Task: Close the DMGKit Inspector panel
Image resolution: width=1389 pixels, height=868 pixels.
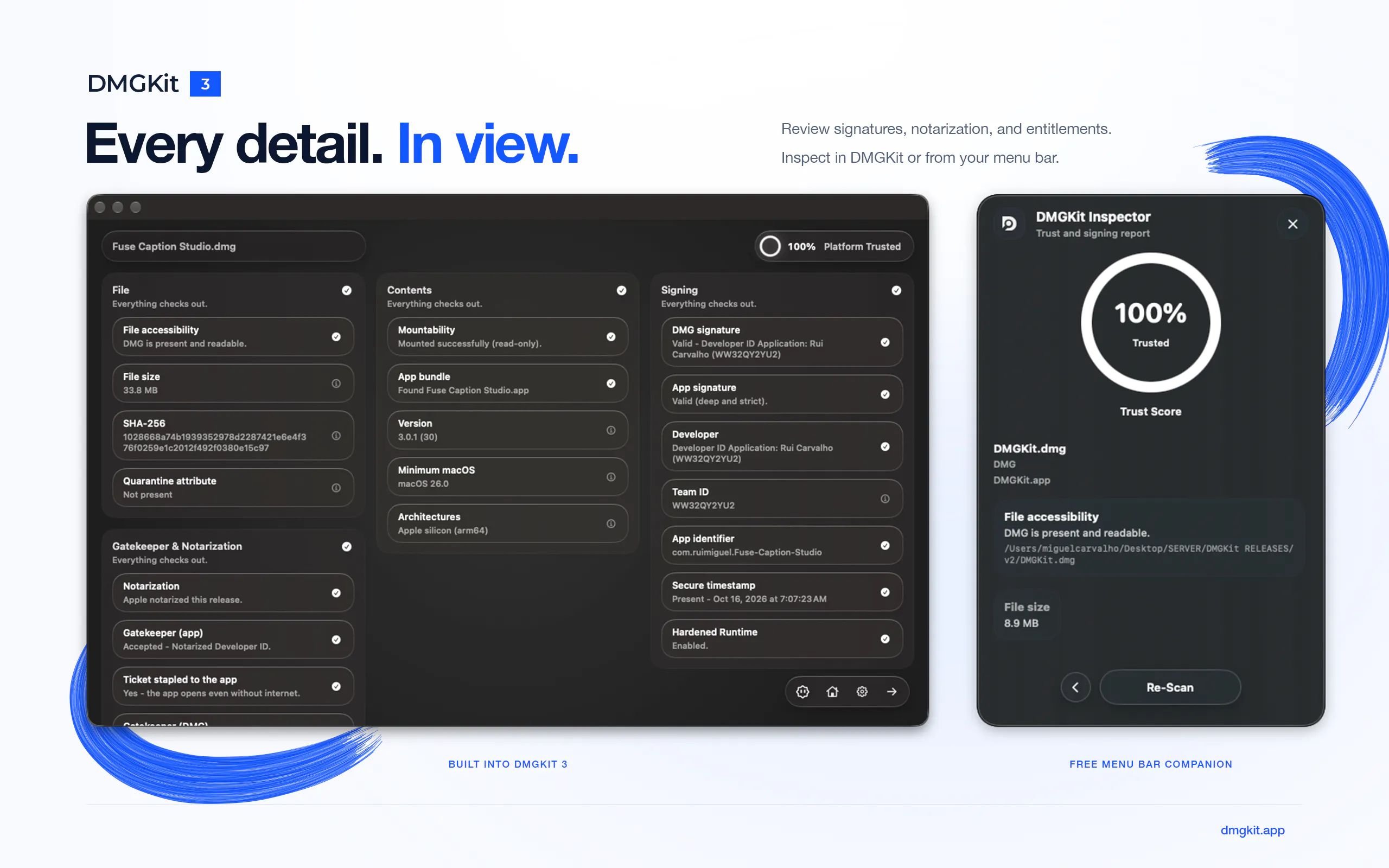Action: coord(1292,225)
